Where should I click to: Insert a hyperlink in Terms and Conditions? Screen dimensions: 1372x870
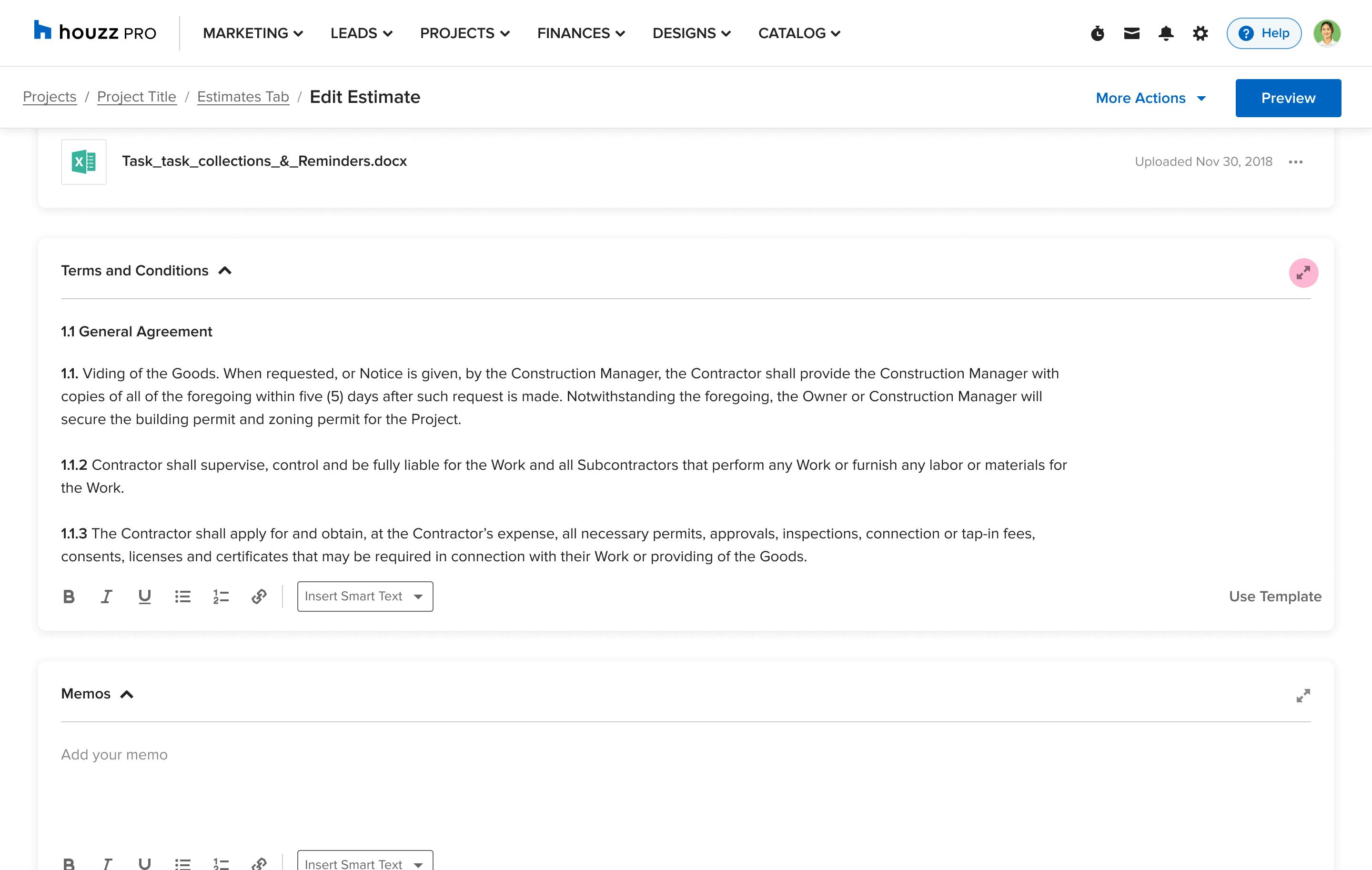coord(259,596)
